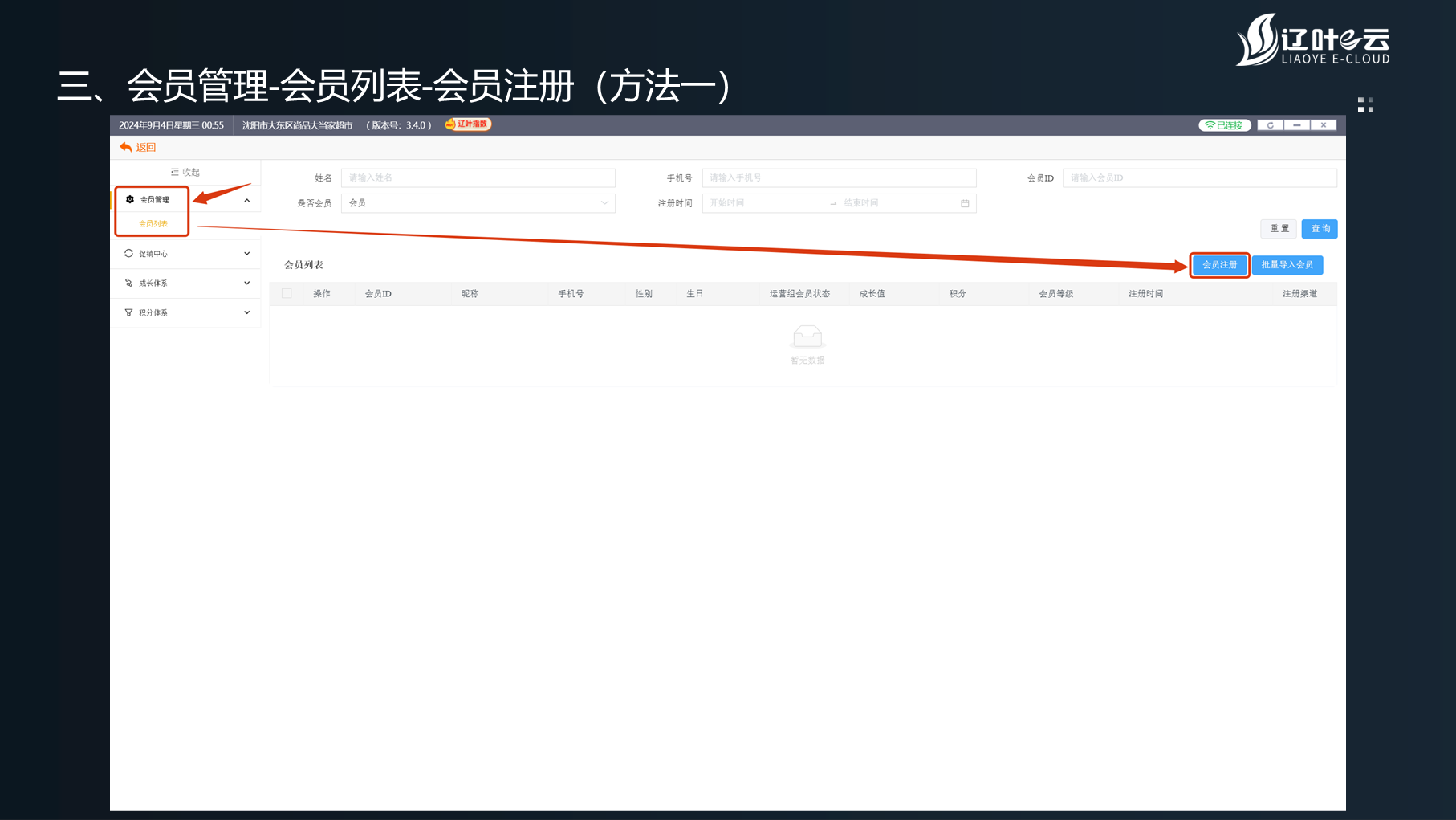Image resolution: width=1456 pixels, height=820 pixels.
Task: Click the orange 返回 back arrow icon
Action: 125,147
